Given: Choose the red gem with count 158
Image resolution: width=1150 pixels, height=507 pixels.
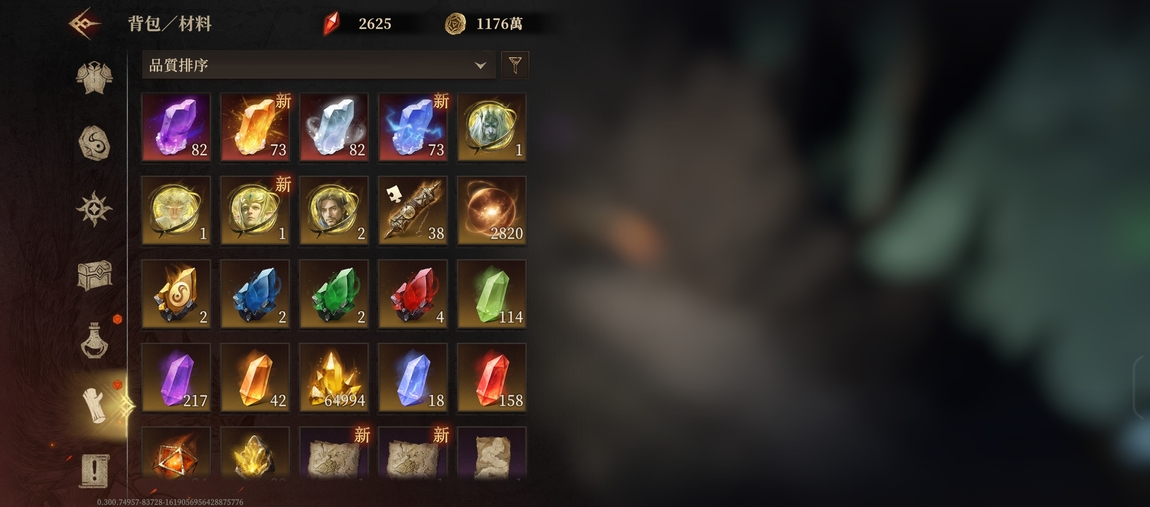Looking at the screenshot, I should tap(491, 378).
